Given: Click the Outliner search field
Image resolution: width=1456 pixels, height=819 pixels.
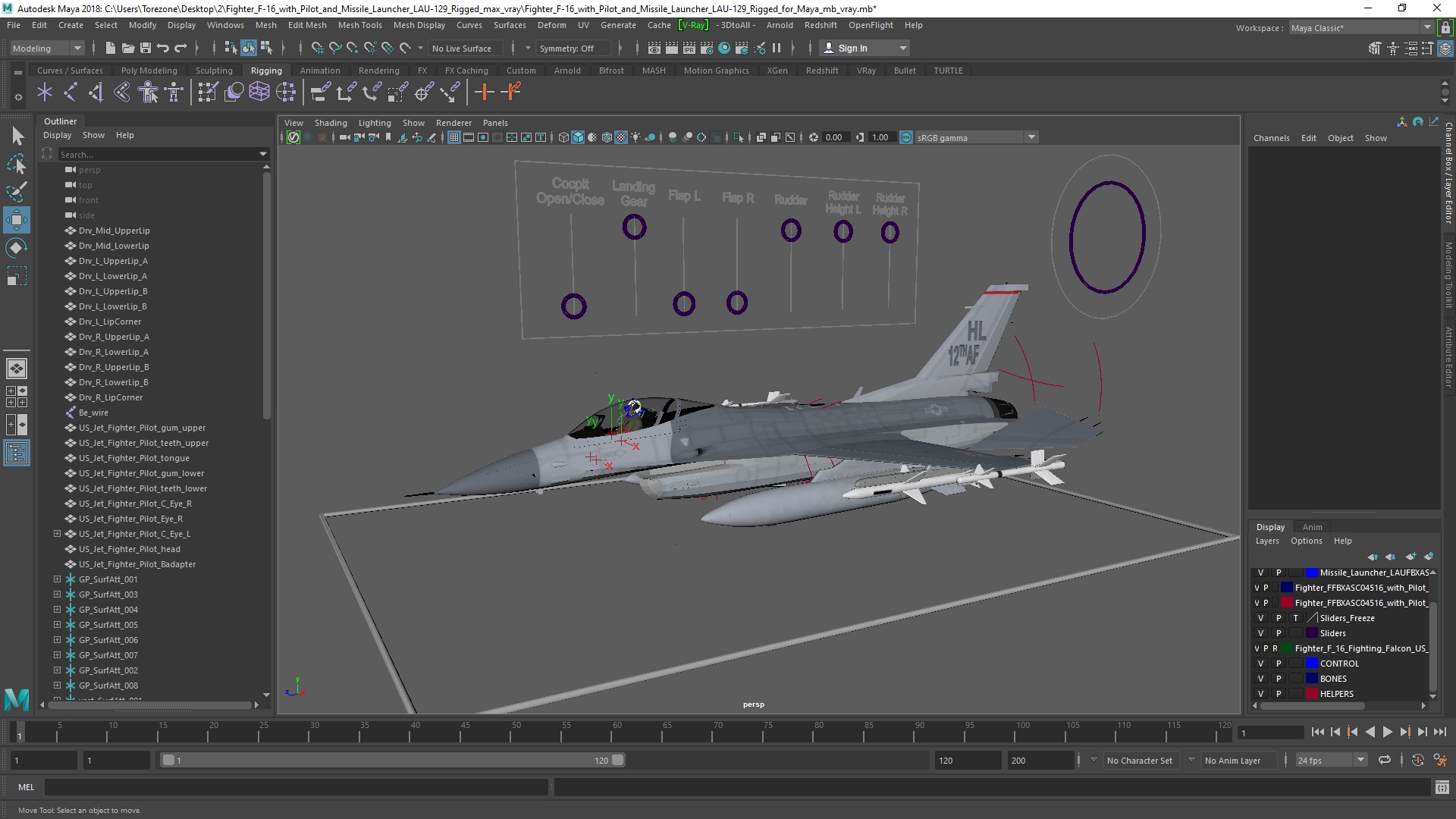Looking at the screenshot, I should (158, 154).
